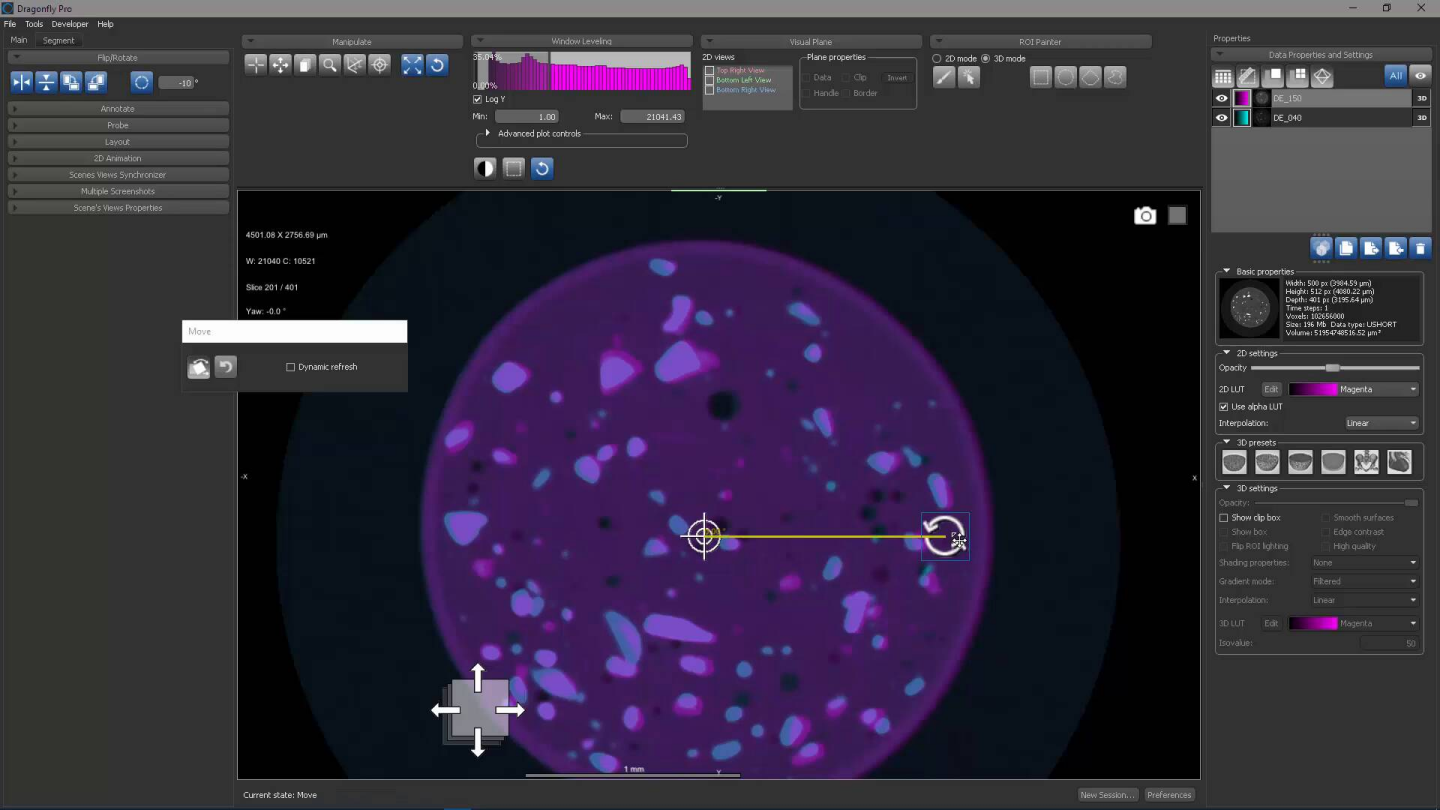Switch to the Segment tab
The image size is (1440, 810).
pyautogui.click(x=58, y=40)
